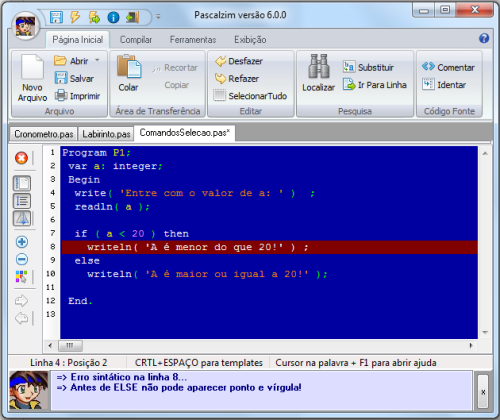Click the horizontal scrollbar thumb below editor
This screenshot has height=420, width=500.
point(70,345)
